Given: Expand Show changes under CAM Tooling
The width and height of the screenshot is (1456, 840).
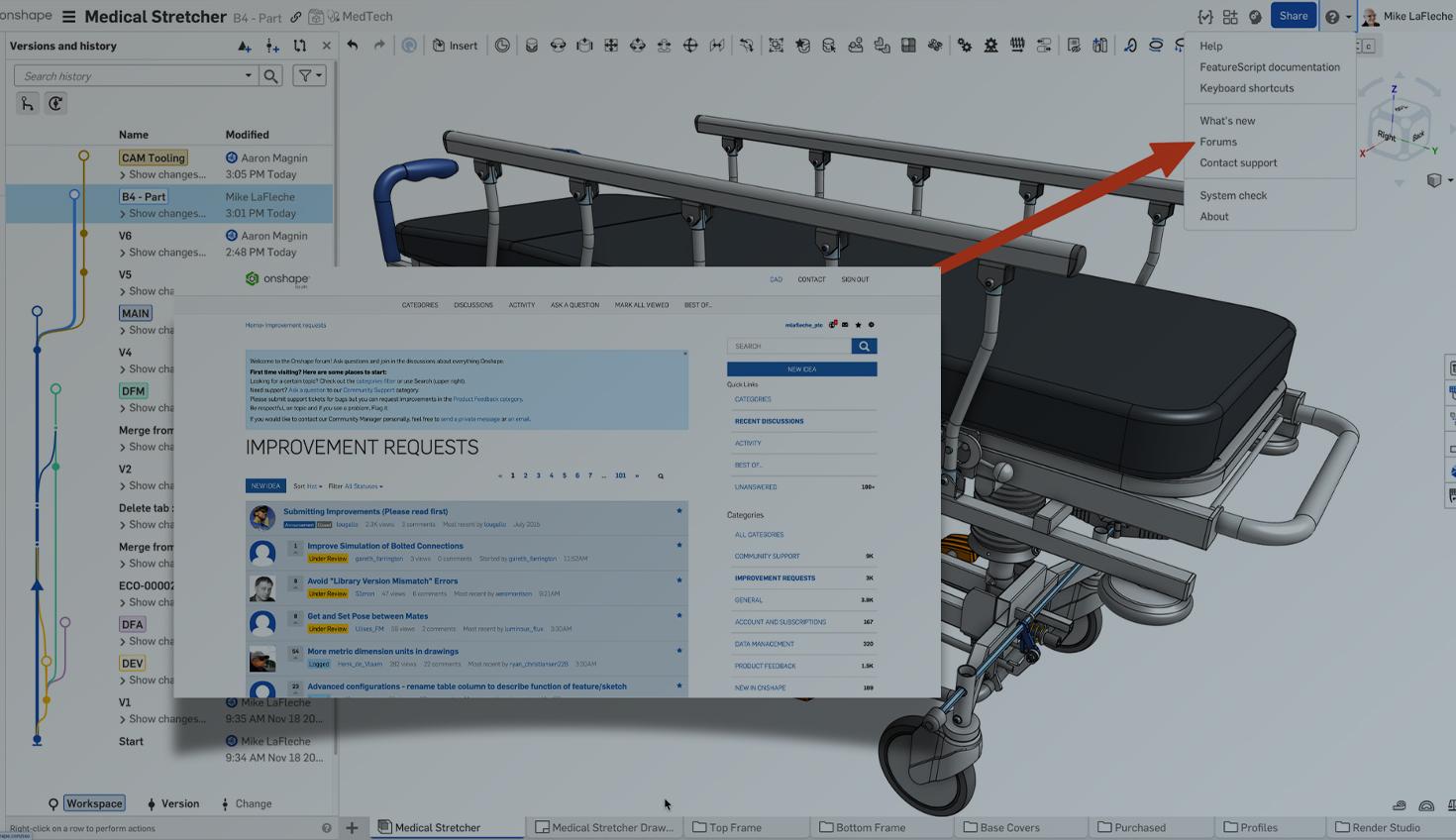Looking at the screenshot, I should click(x=162, y=174).
